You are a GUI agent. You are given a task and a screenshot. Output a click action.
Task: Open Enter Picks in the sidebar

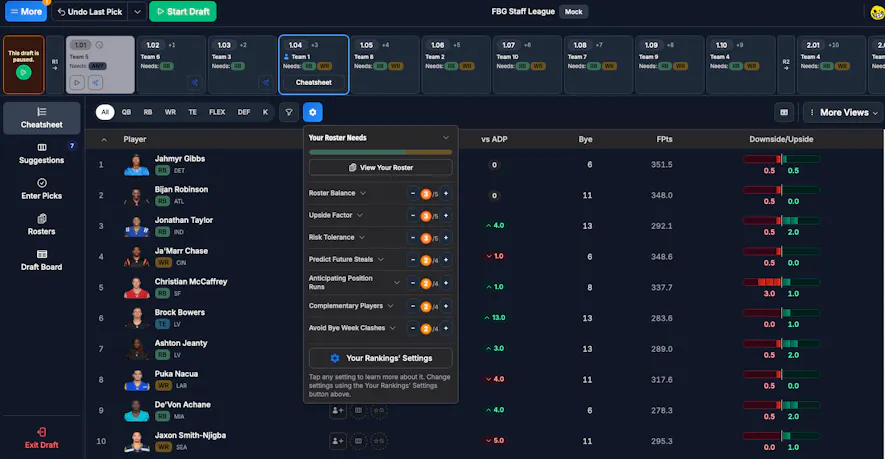point(42,189)
